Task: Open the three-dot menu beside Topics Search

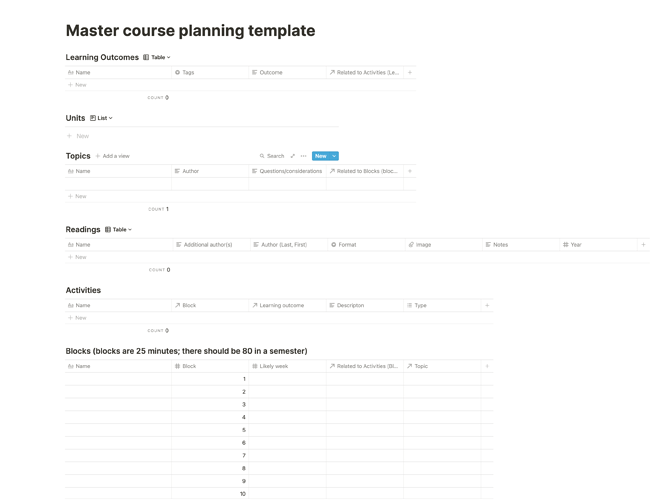Action: click(x=303, y=156)
